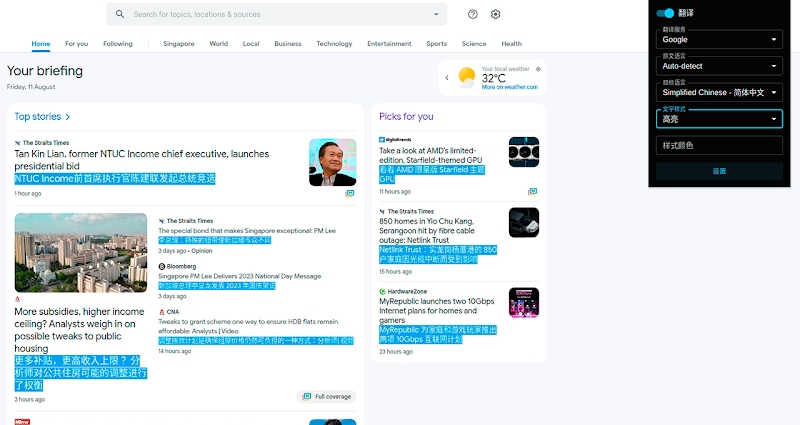Click the Tan Kin Lian portrait thumbnail
Viewport: 800px width, 425px height.
(333, 162)
